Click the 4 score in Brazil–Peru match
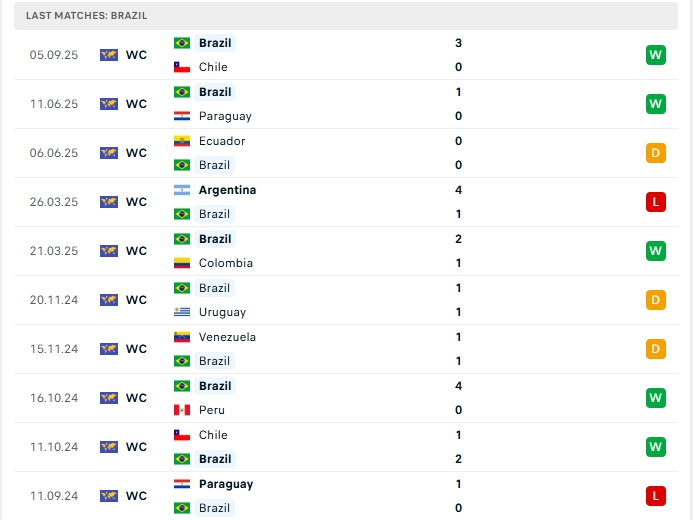Screen dimensions: 693x520 pyautogui.click(x=458, y=386)
